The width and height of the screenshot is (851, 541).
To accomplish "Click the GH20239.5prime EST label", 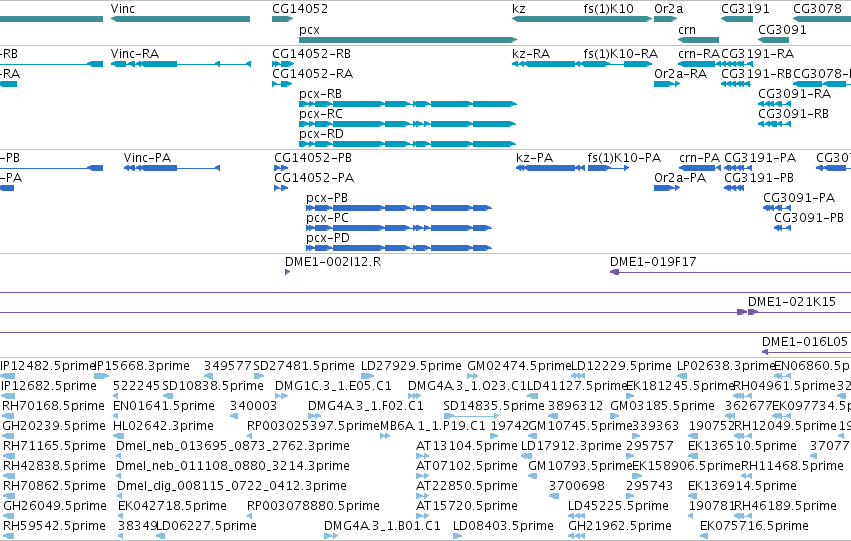I will [x=54, y=425].
